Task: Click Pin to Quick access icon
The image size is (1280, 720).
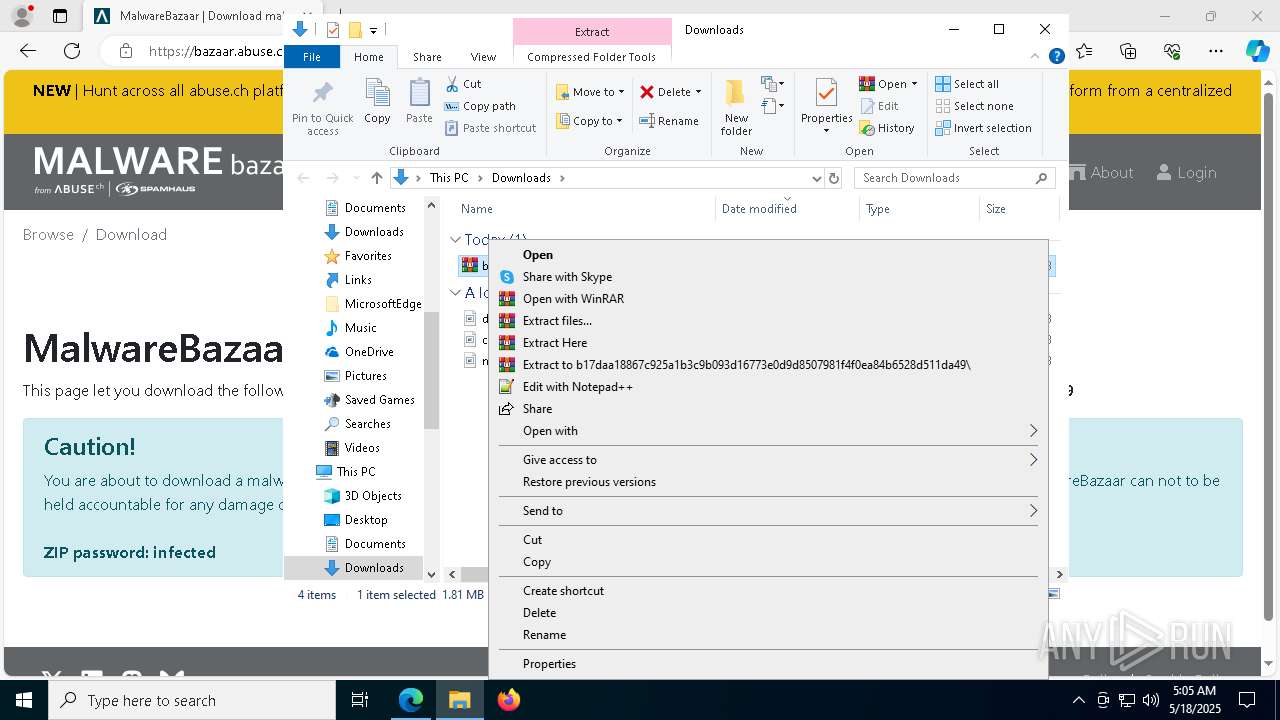Action: 322,108
